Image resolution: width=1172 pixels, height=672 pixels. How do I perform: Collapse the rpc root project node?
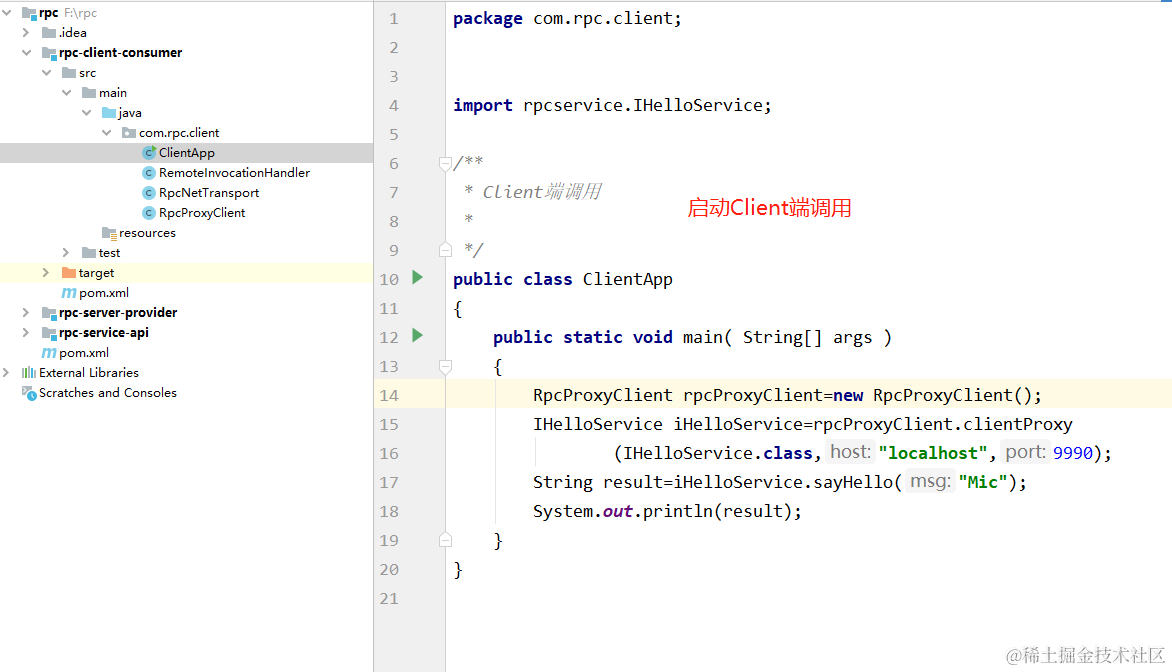(x=7, y=13)
